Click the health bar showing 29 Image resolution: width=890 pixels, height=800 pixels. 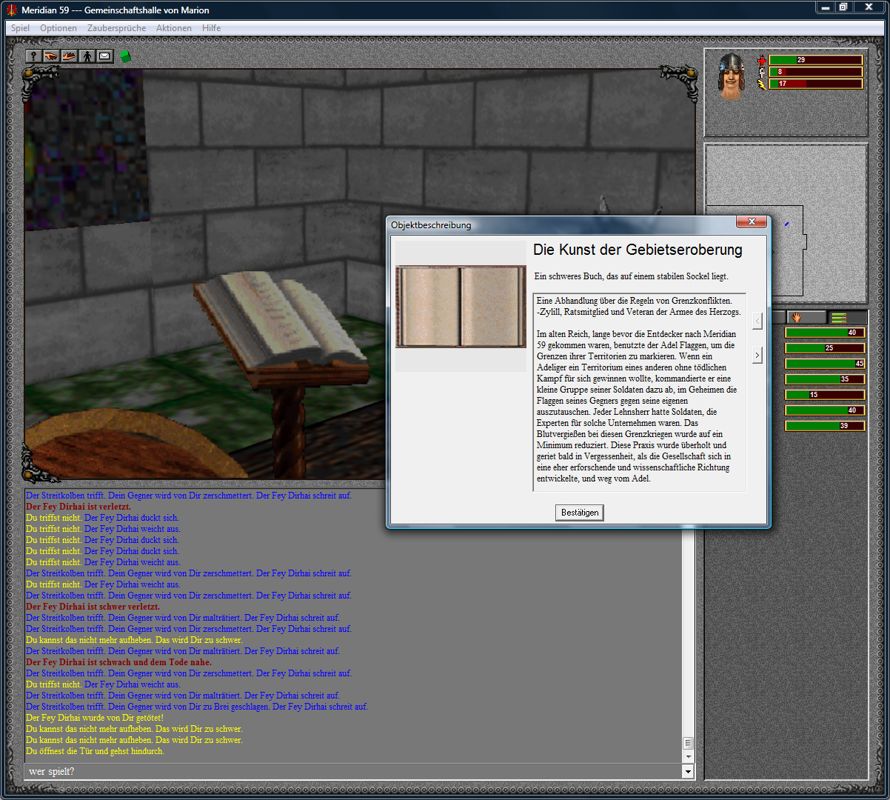pyautogui.click(x=816, y=60)
